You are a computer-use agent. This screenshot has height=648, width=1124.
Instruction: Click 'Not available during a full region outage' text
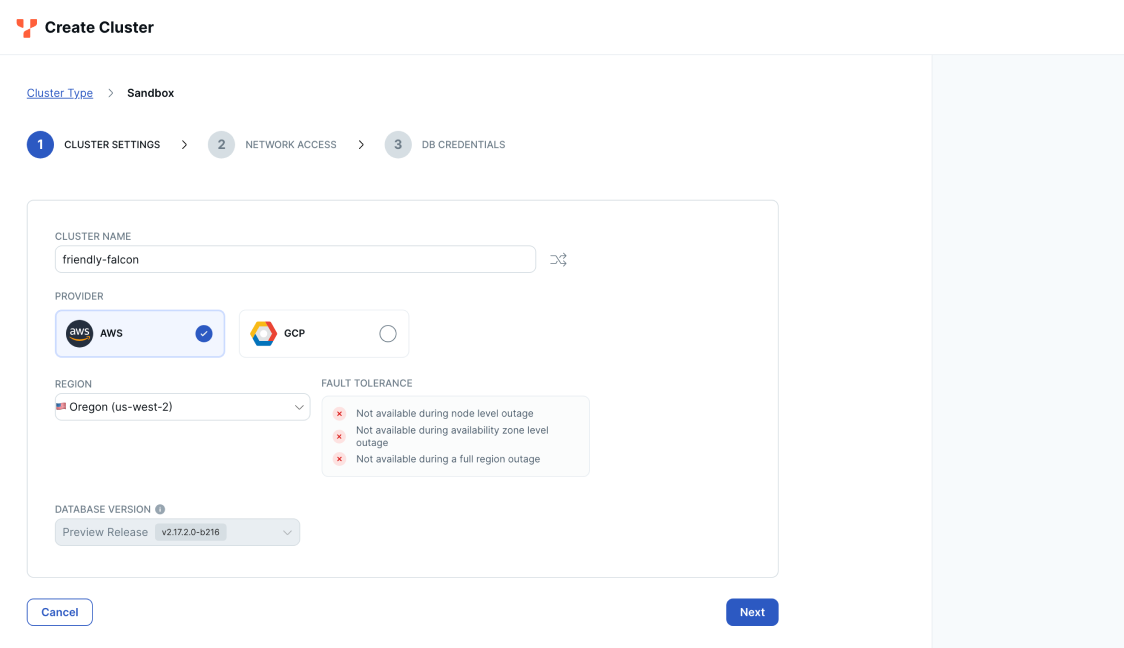pyautogui.click(x=448, y=459)
